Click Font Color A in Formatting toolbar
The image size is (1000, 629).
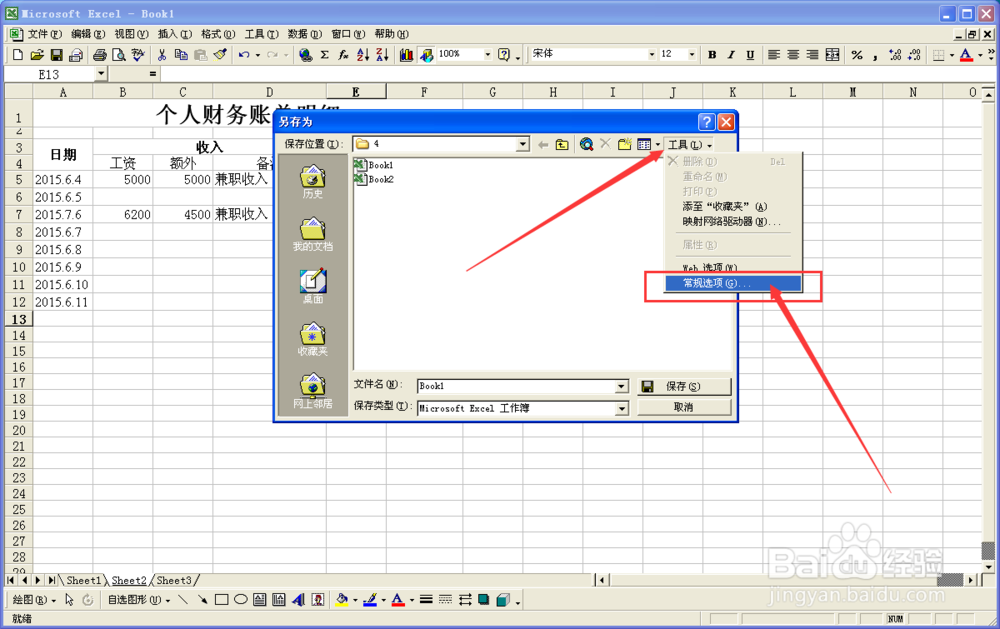[x=966, y=55]
